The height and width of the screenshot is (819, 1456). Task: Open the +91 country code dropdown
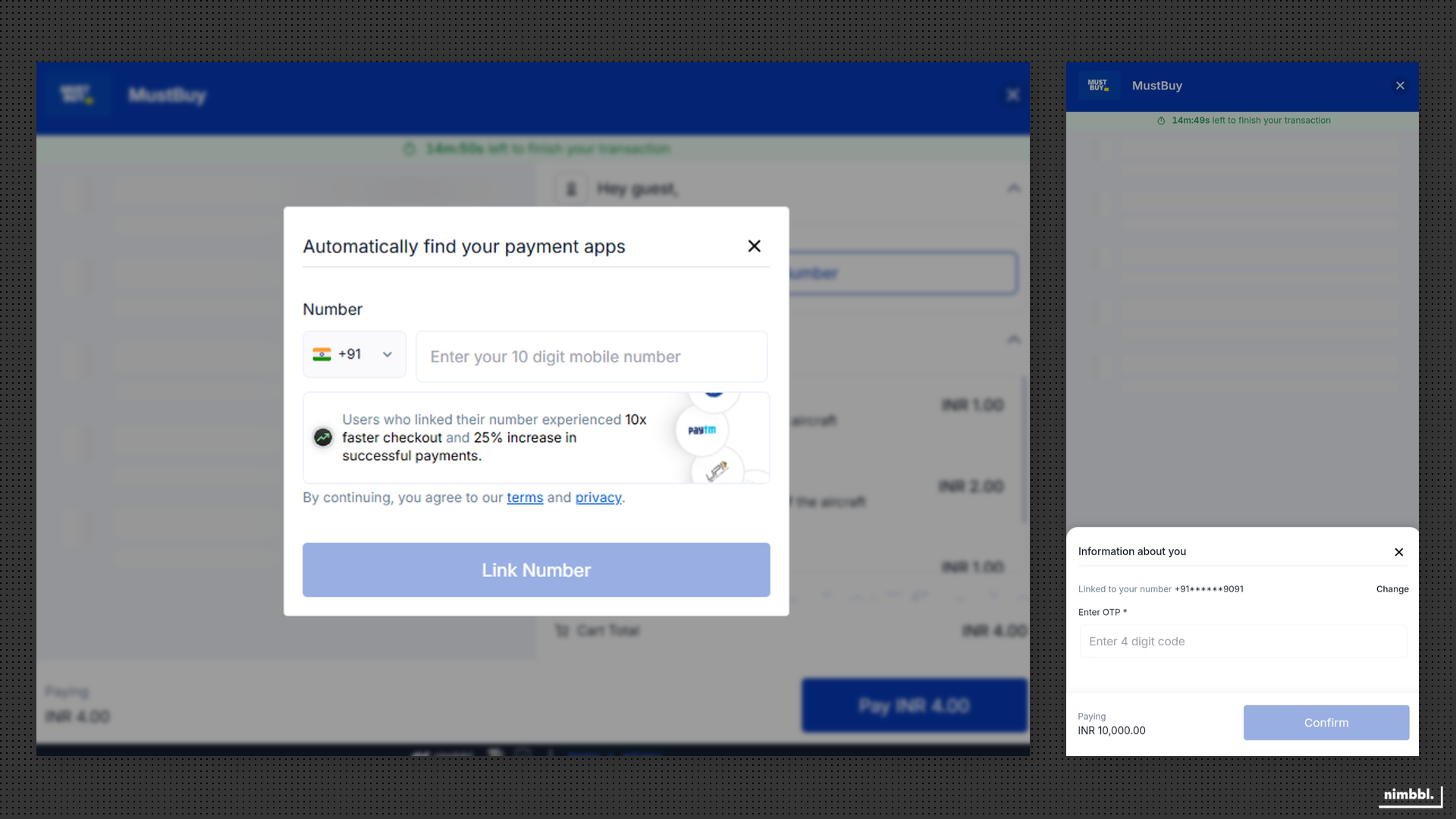(x=386, y=354)
